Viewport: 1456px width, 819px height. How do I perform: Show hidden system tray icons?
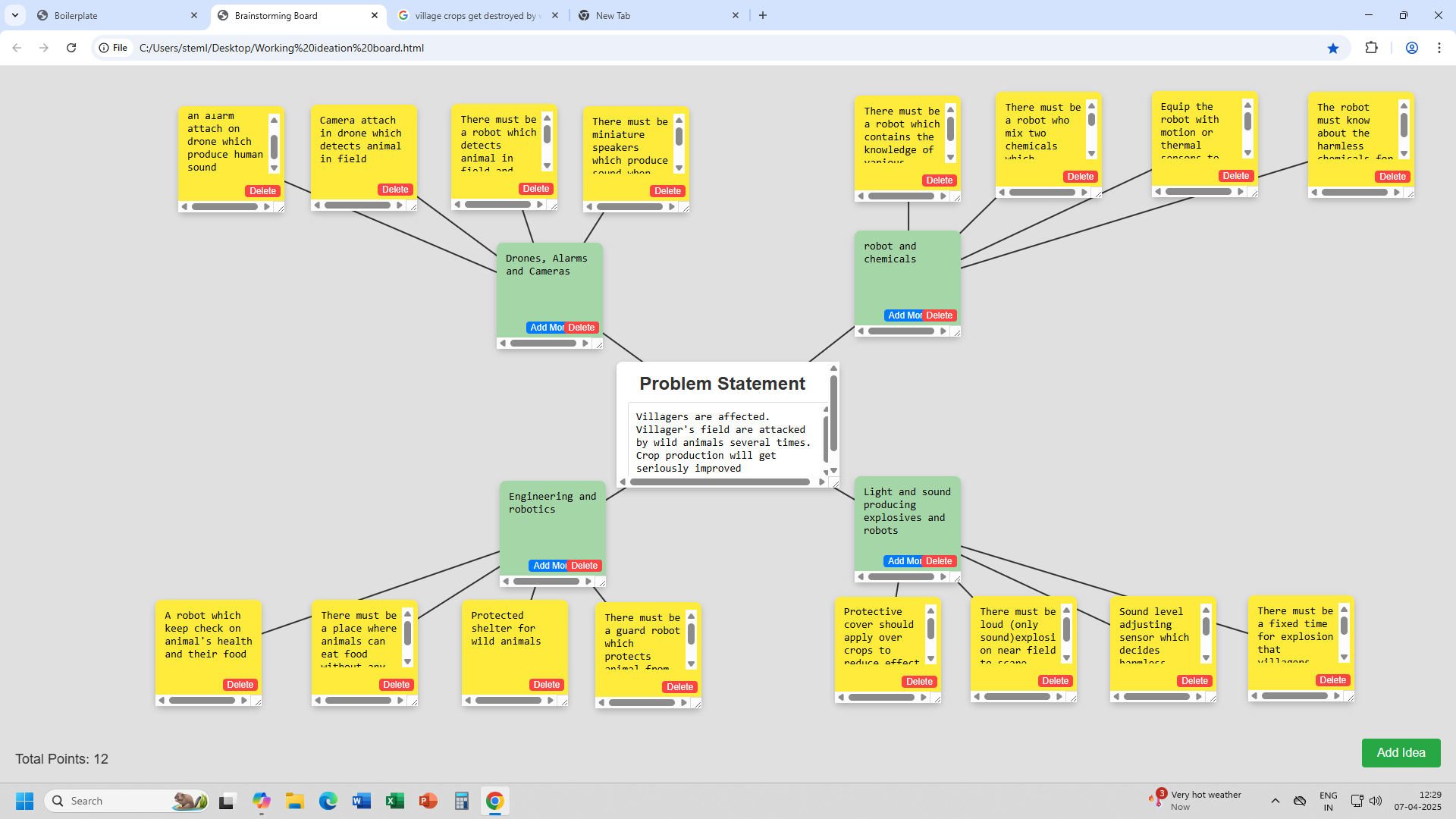1276,801
